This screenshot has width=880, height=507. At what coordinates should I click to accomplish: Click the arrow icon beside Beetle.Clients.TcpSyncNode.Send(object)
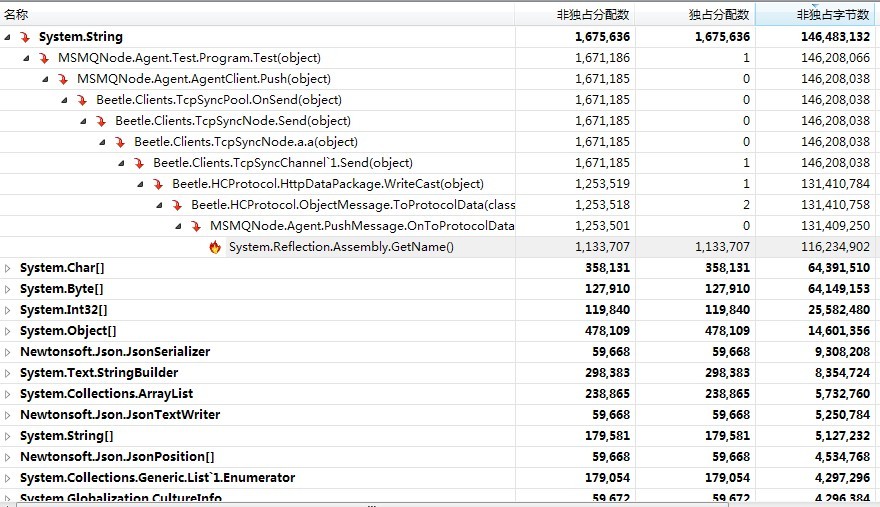(x=102, y=121)
